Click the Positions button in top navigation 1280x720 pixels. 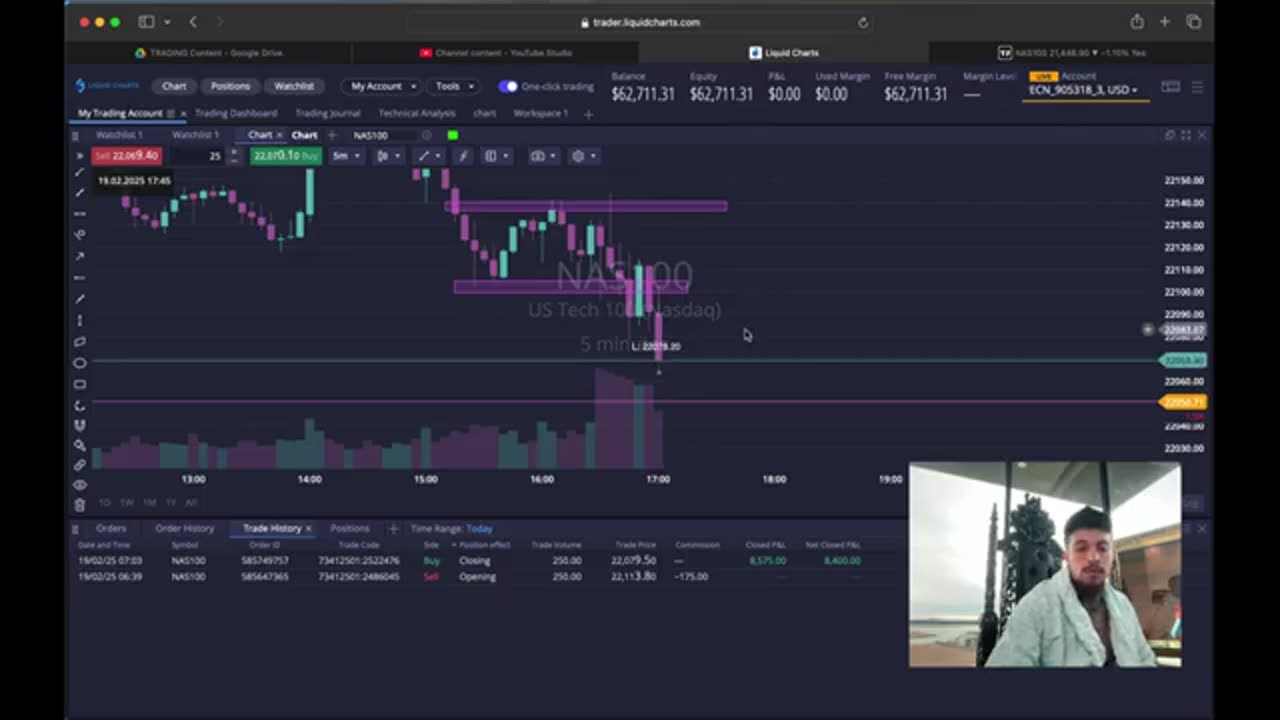tap(230, 86)
